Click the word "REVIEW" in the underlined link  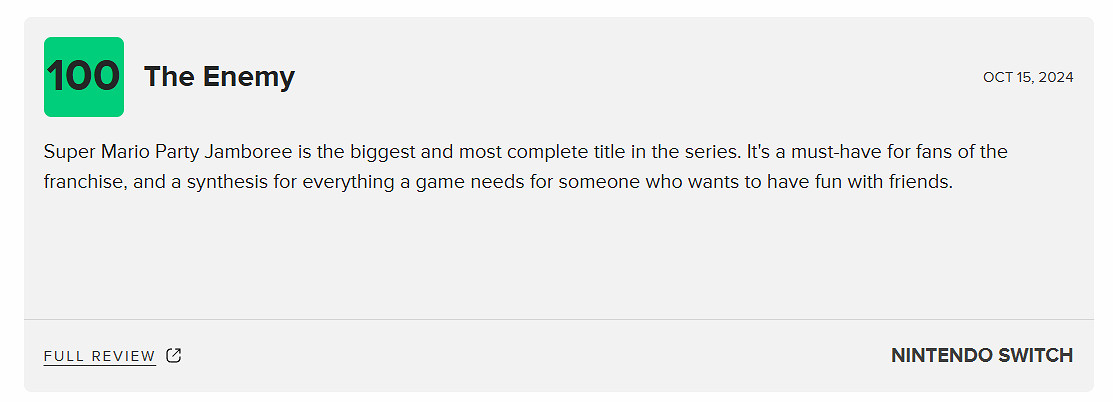point(126,356)
